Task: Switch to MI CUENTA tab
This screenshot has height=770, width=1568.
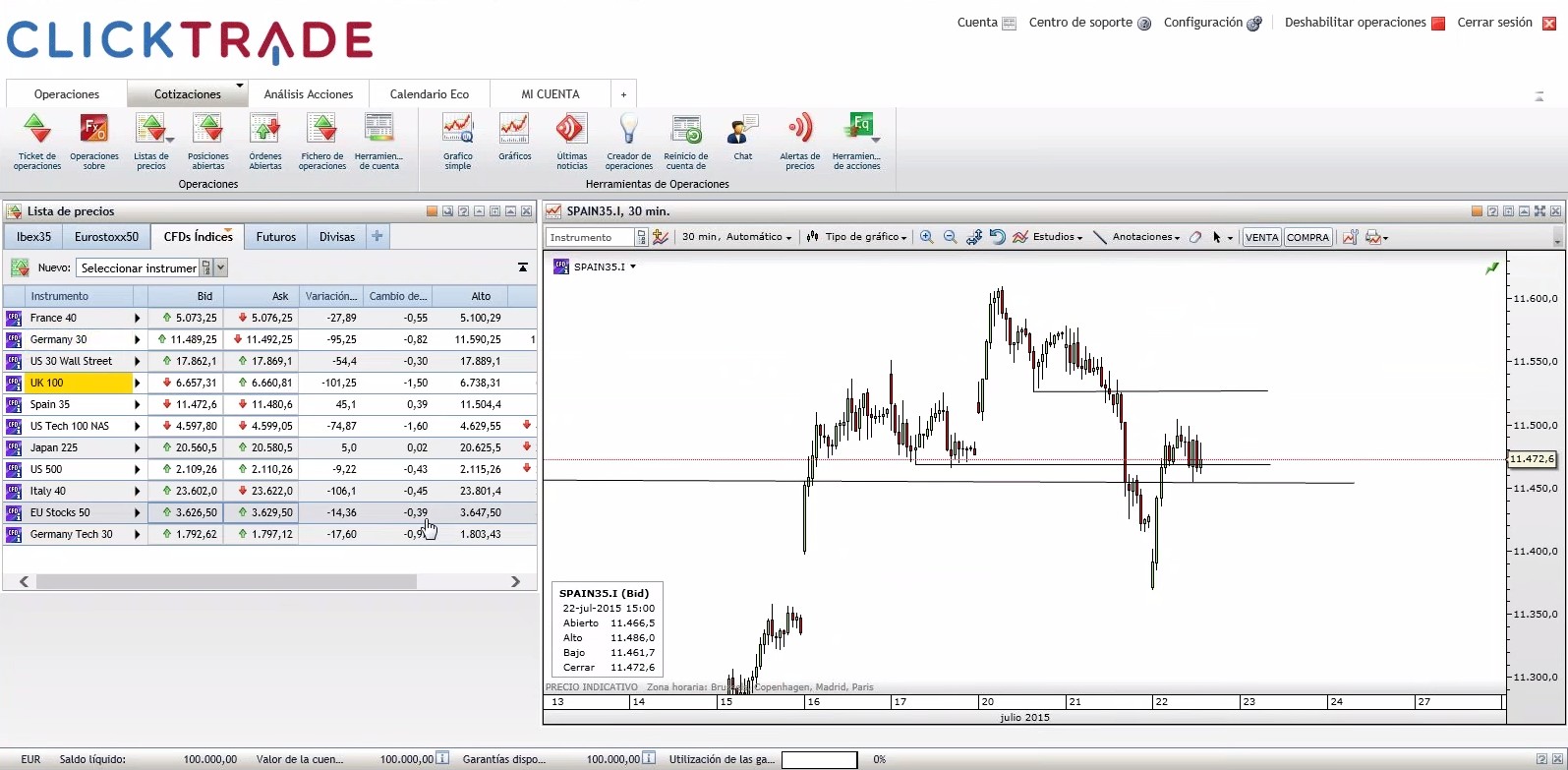Action: coord(551,94)
